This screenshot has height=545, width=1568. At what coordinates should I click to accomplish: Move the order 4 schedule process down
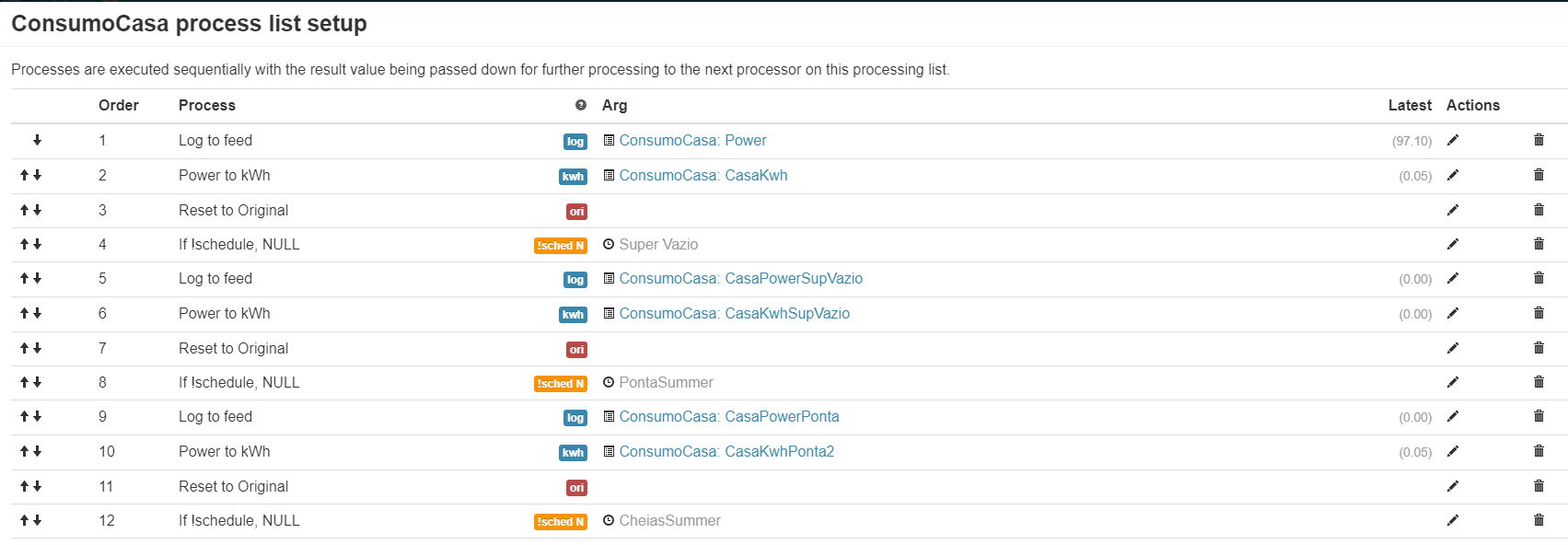pyautogui.click(x=37, y=244)
